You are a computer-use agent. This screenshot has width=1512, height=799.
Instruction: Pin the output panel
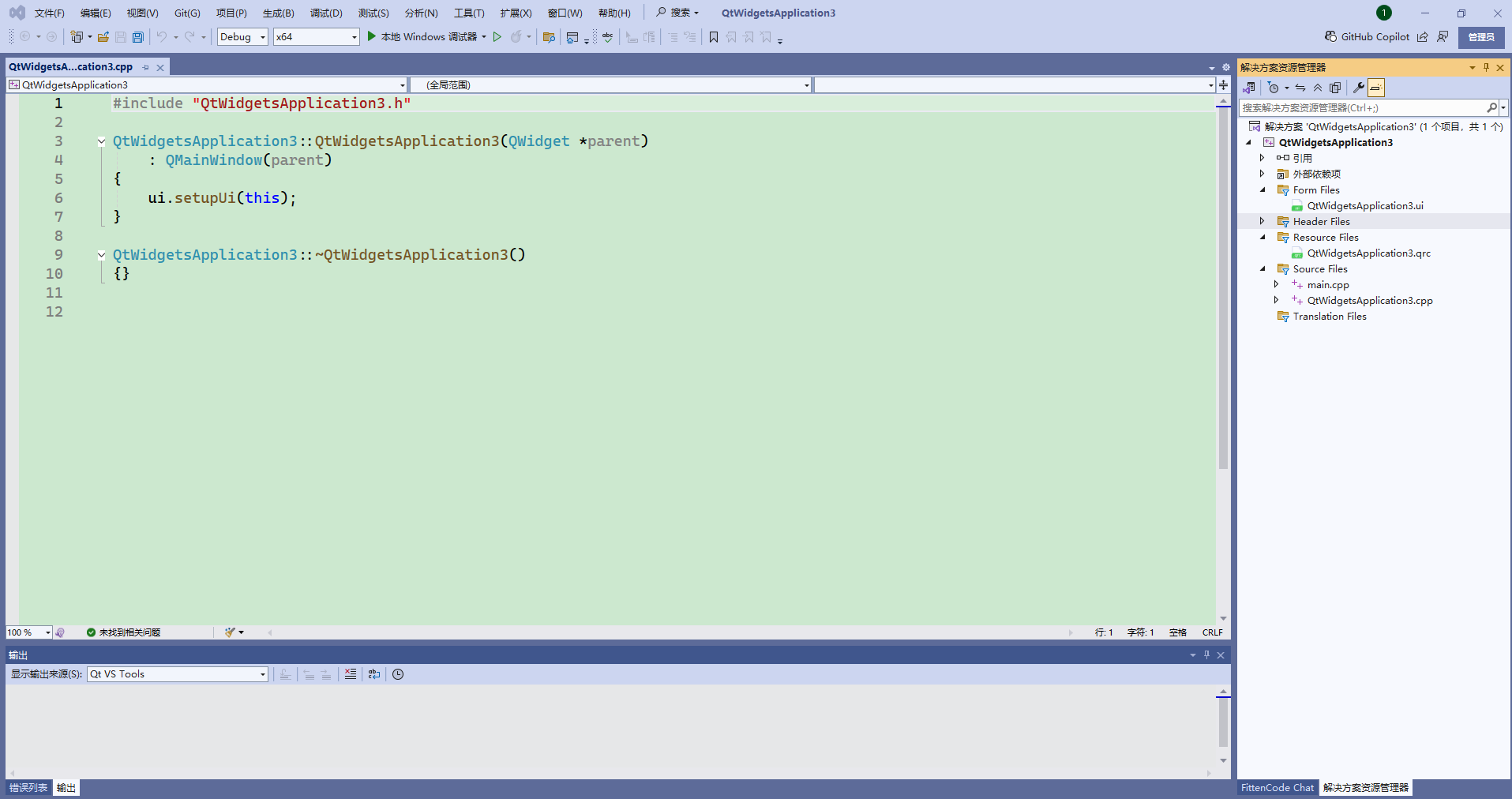(1206, 655)
